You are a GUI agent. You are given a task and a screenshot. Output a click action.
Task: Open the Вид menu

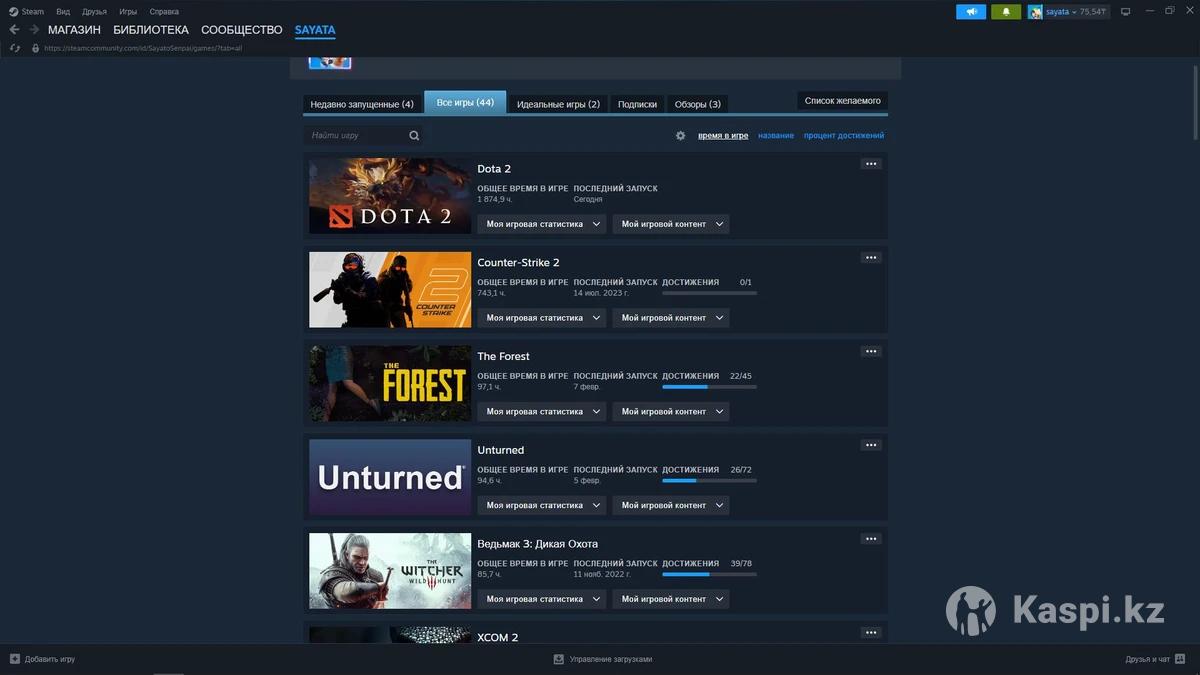point(63,12)
